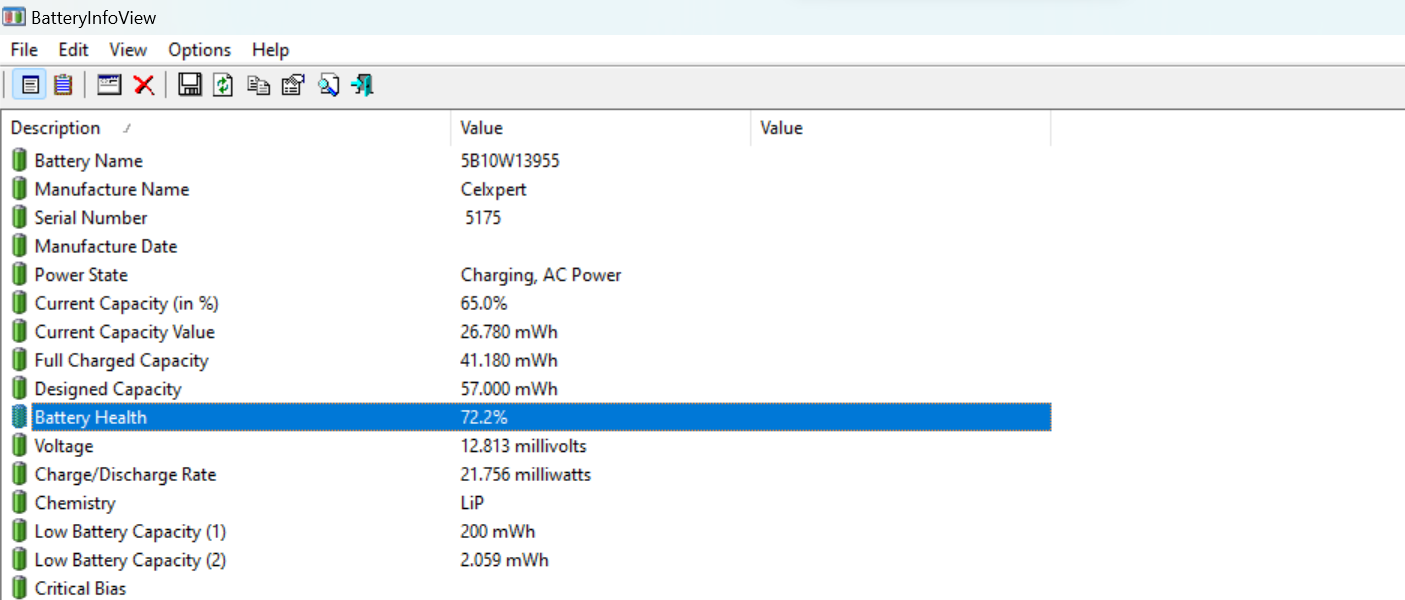Click the battery icon beside Battery Name
Screen dimensions: 1405x600
[x=19, y=160]
